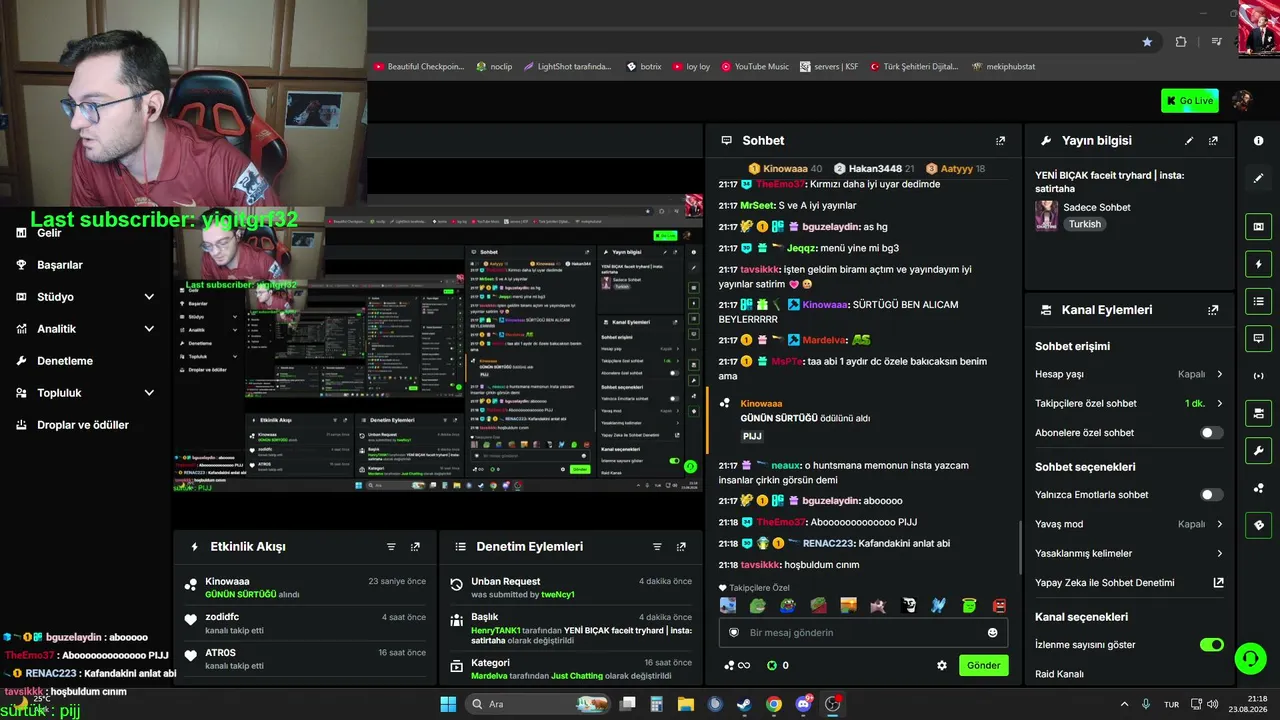Pop out the Sohbet chat panel

click(x=1000, y=141)
